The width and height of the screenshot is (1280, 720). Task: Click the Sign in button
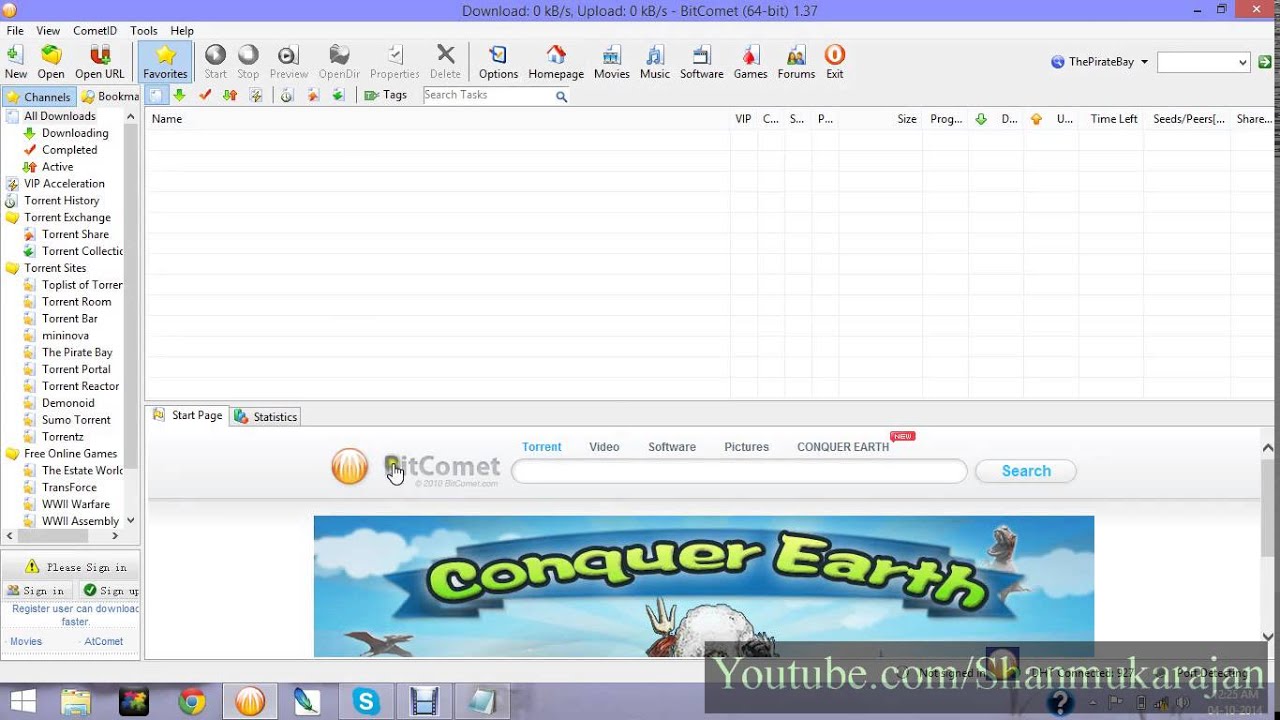coord(35,591)
